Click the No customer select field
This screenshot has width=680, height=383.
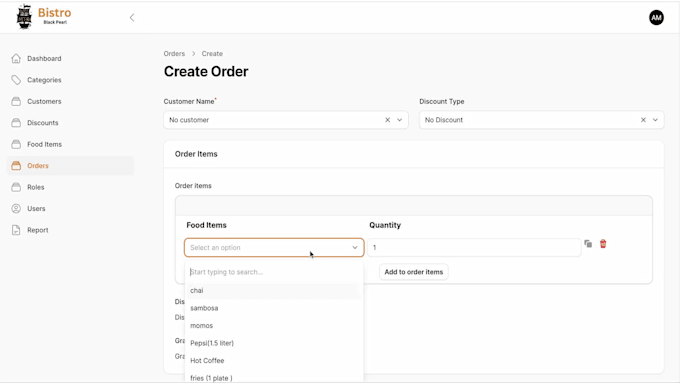coord(286,120)
